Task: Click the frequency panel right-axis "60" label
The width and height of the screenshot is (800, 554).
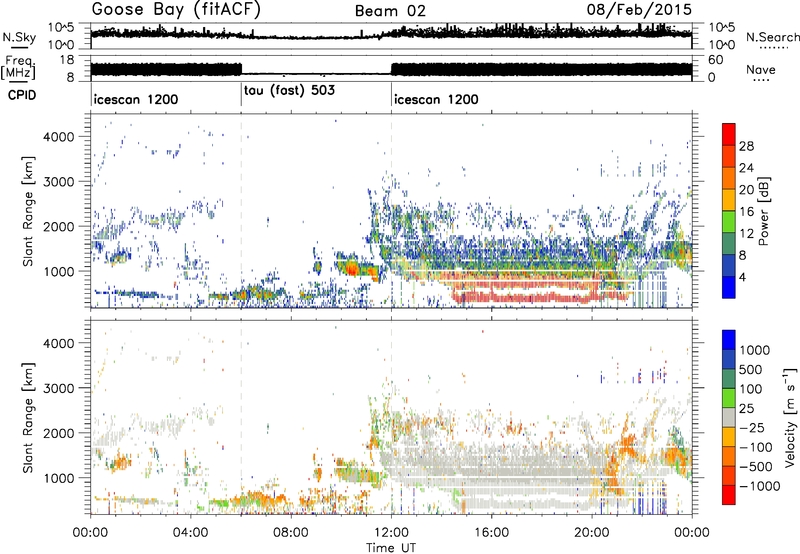Action: 715,60
